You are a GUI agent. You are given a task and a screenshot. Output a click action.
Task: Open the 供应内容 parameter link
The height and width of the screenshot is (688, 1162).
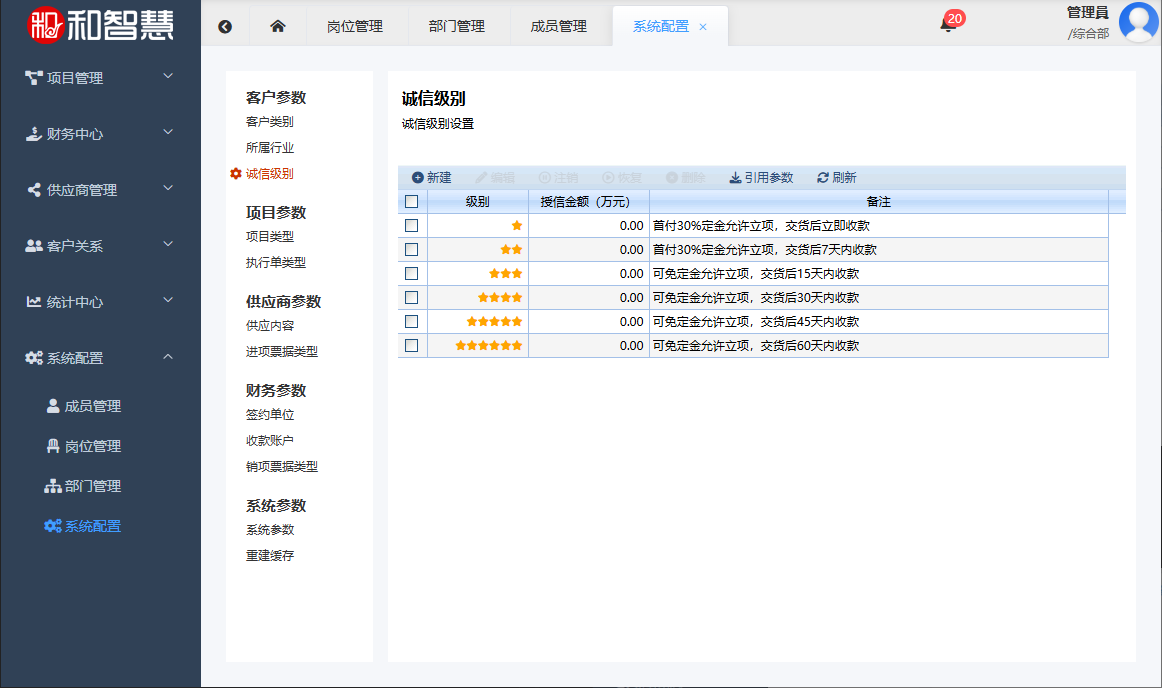270,325
